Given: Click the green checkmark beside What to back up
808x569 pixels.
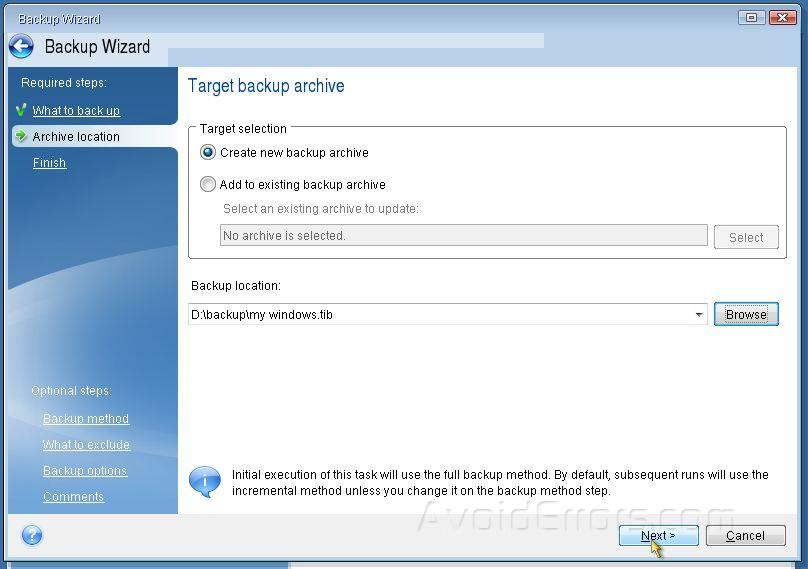Looking at the screenshot, I should coord(21,110).
